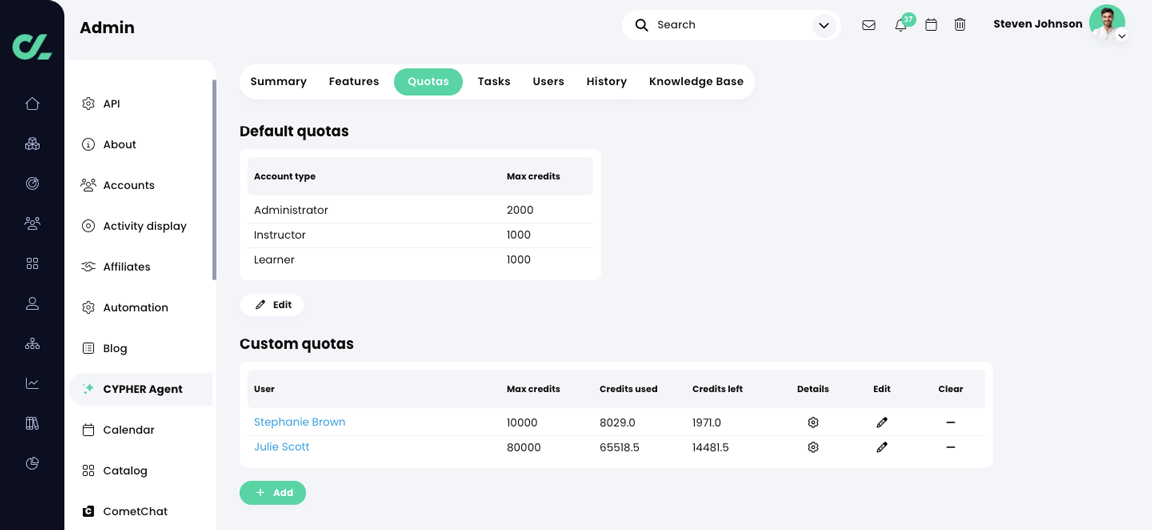The image size is (1152, 530).
Task: Open the single user icon in left rail
Action: pos(32,303)
